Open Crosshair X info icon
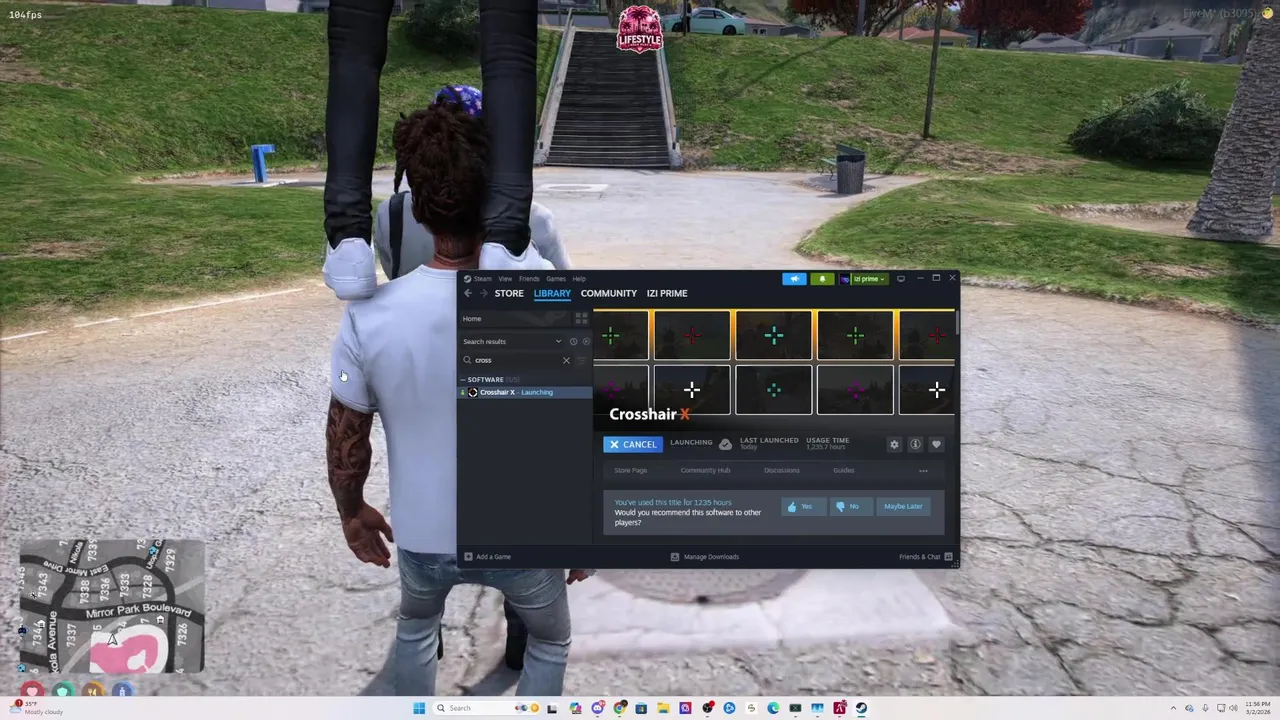This screenshot has height=720, width=1280. pos(915,444)
